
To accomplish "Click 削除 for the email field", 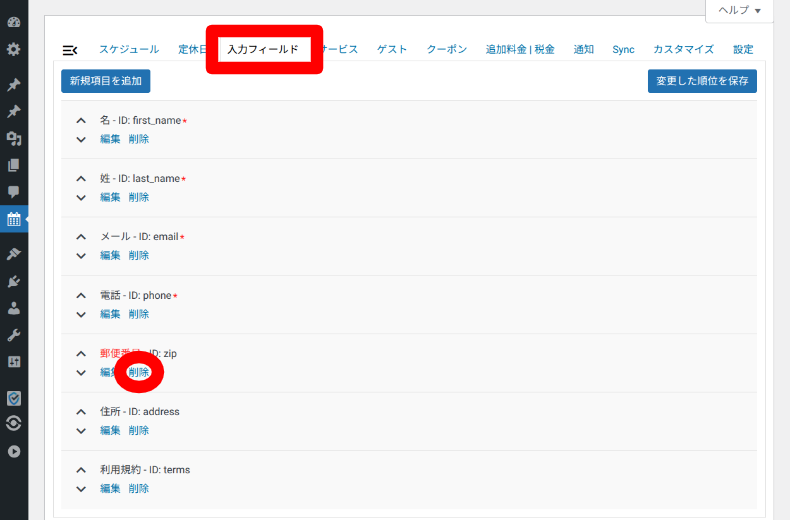I will (139, 255).
